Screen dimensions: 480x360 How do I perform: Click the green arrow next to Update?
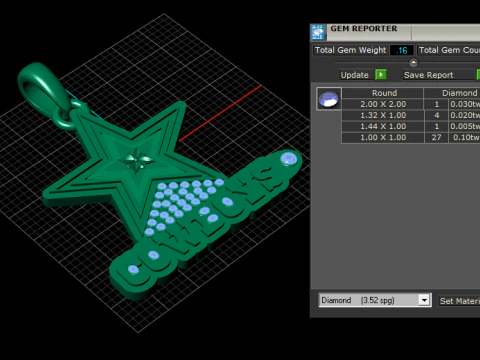[381, 75]
